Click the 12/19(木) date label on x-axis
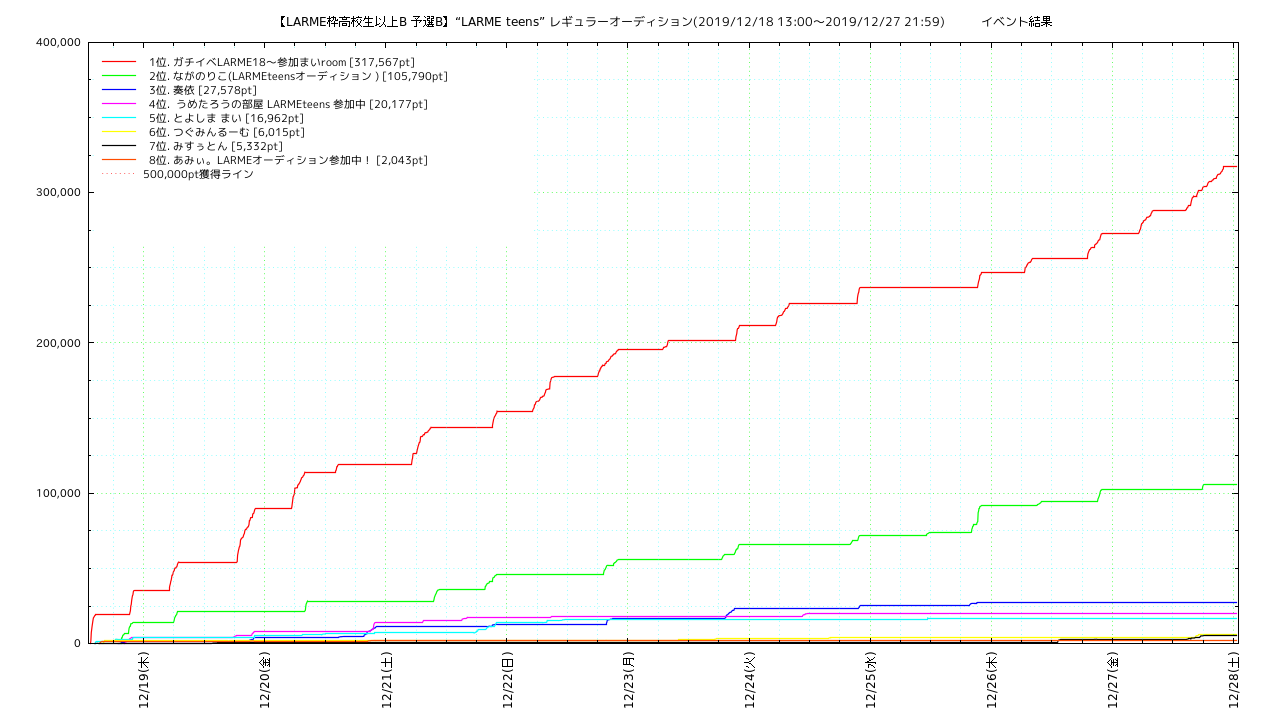 [144, 680]
